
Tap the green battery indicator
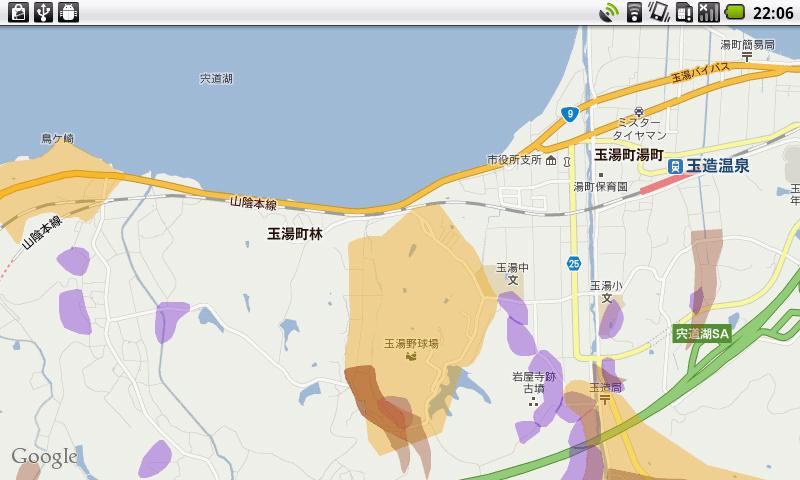tap(735, 12)
